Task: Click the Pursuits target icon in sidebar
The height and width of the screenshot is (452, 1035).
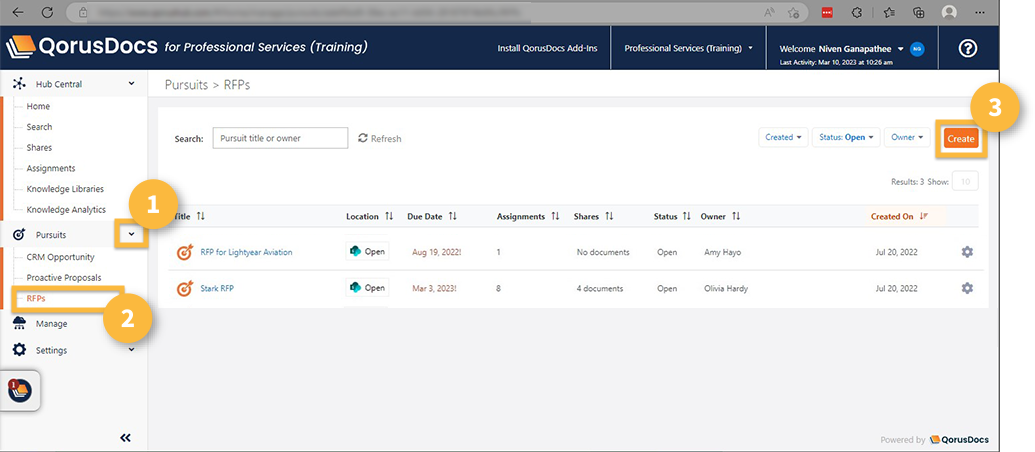Action: tap(19, 234)
